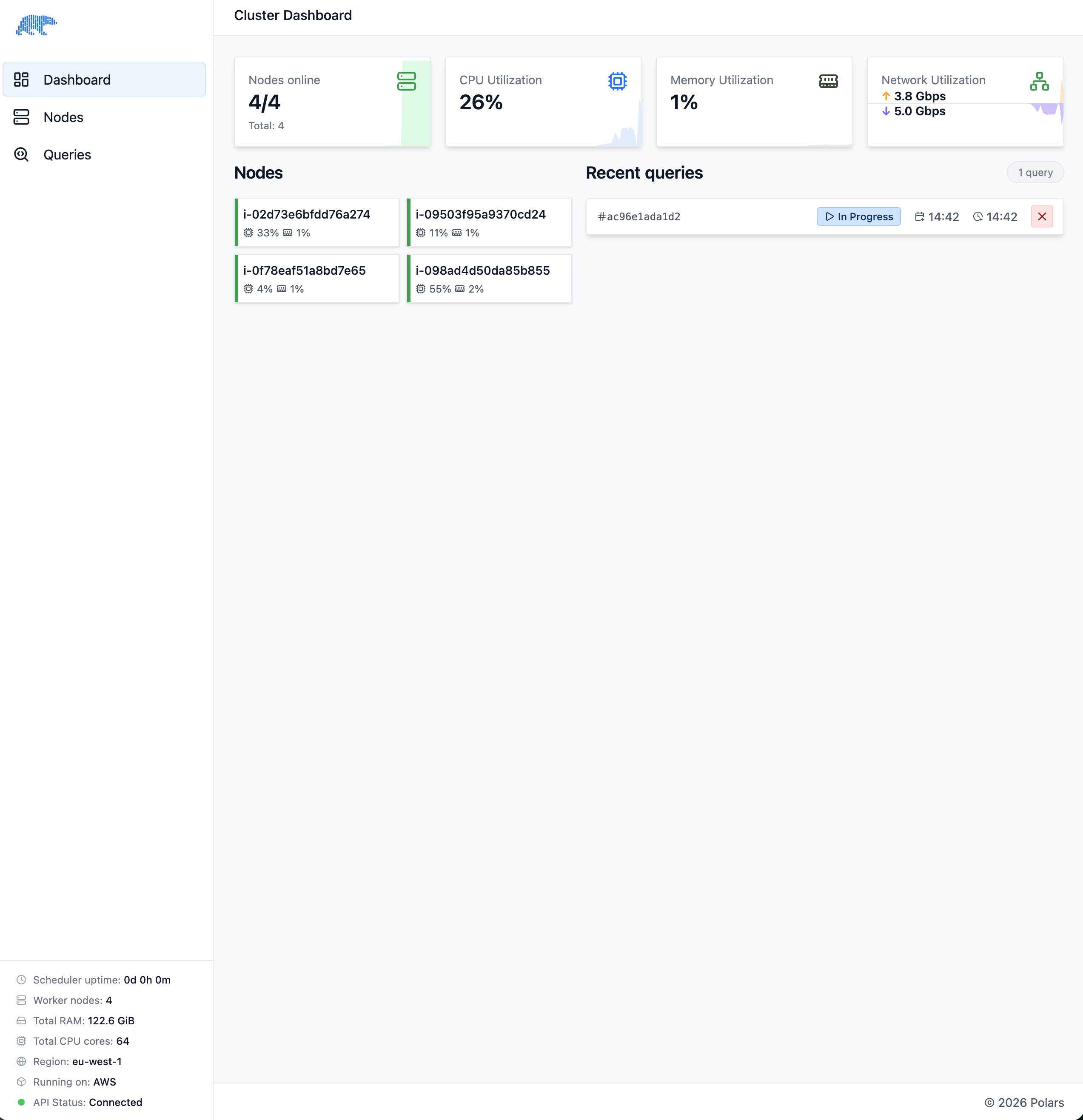Click the clock icon beside Scheduler uptime

coord(22,979)
